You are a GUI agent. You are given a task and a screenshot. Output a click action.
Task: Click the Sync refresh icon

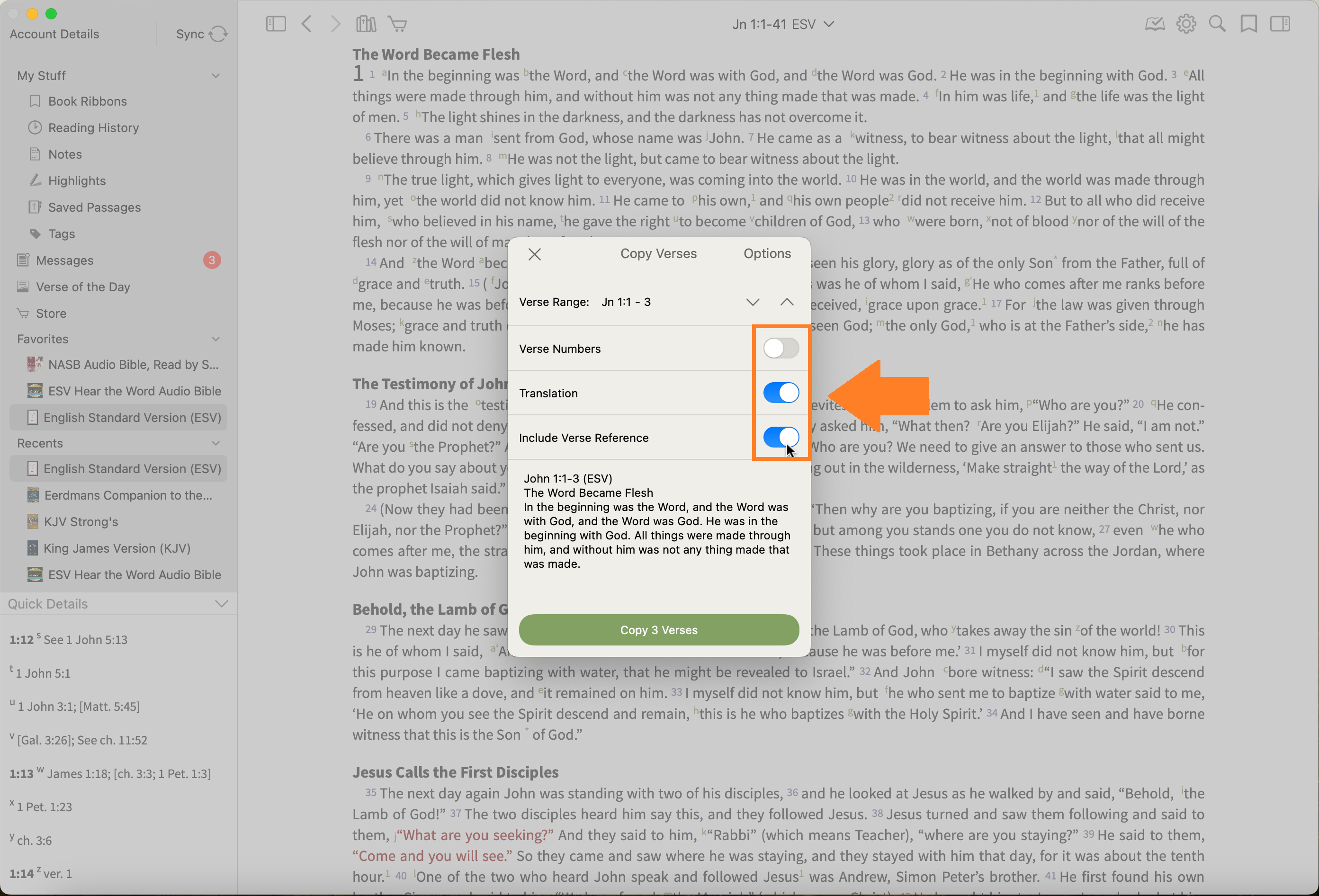[218, 34]
